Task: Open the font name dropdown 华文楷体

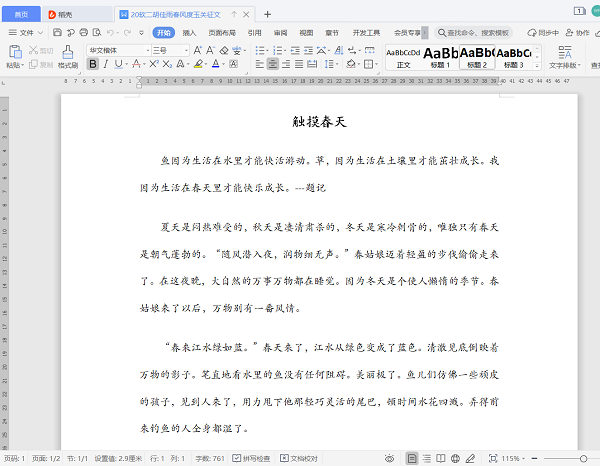Action: (x=118, y=49)
